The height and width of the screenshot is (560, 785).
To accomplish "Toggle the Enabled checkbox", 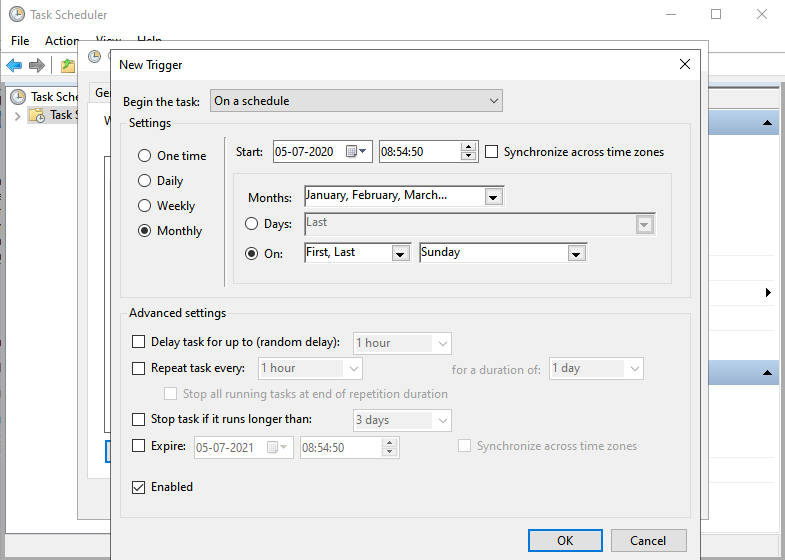I will (x=139, y=487).
